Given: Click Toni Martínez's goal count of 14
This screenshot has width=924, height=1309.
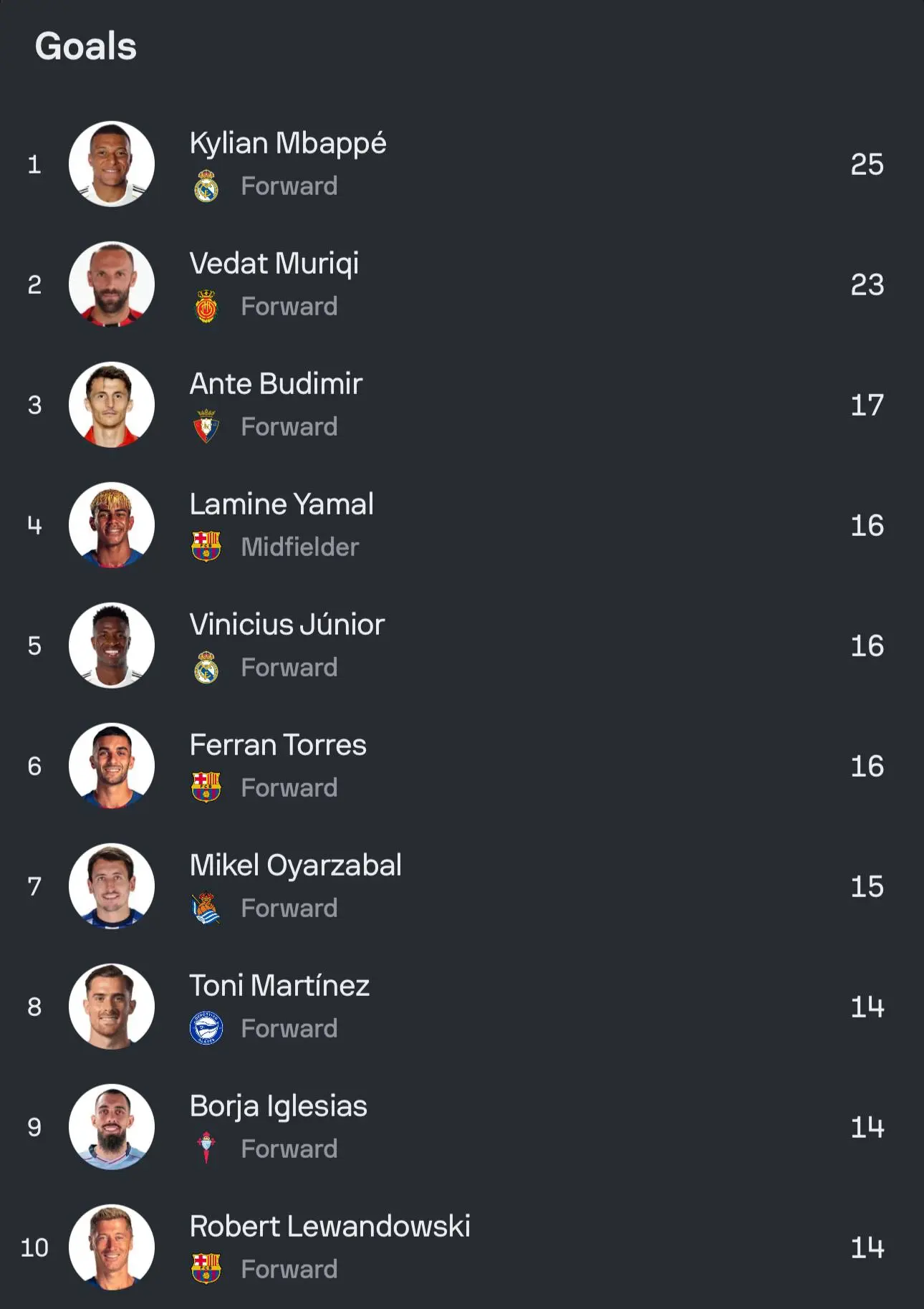Looking at the screenshot, I should 867,1007.
